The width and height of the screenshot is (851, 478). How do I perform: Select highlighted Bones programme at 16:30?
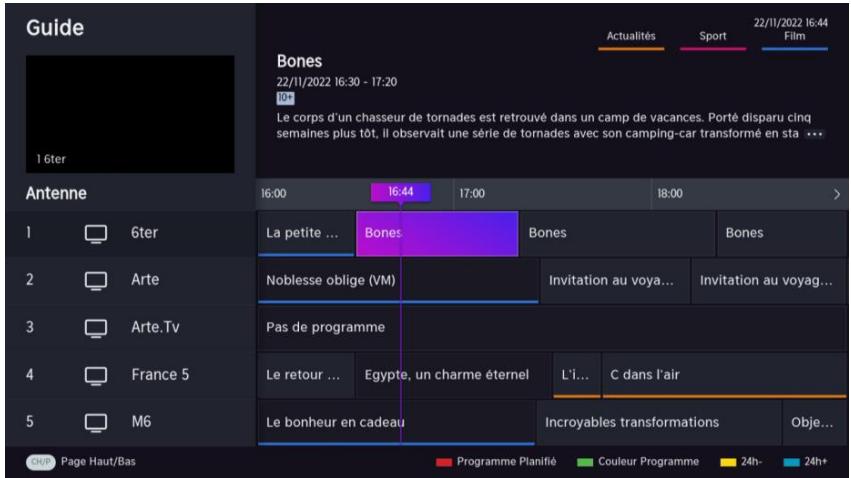[437, 233]
